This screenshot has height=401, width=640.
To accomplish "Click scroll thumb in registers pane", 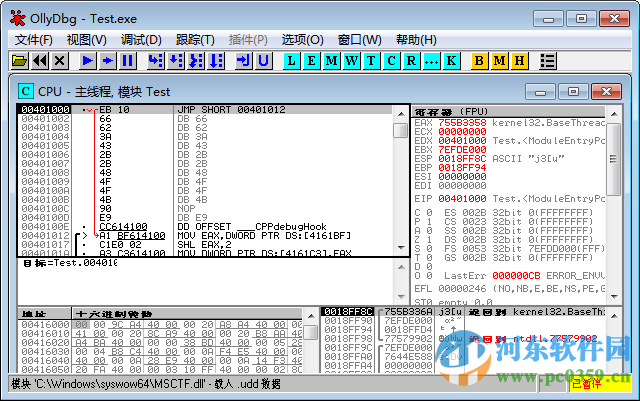I will click(x=613, y=159).
